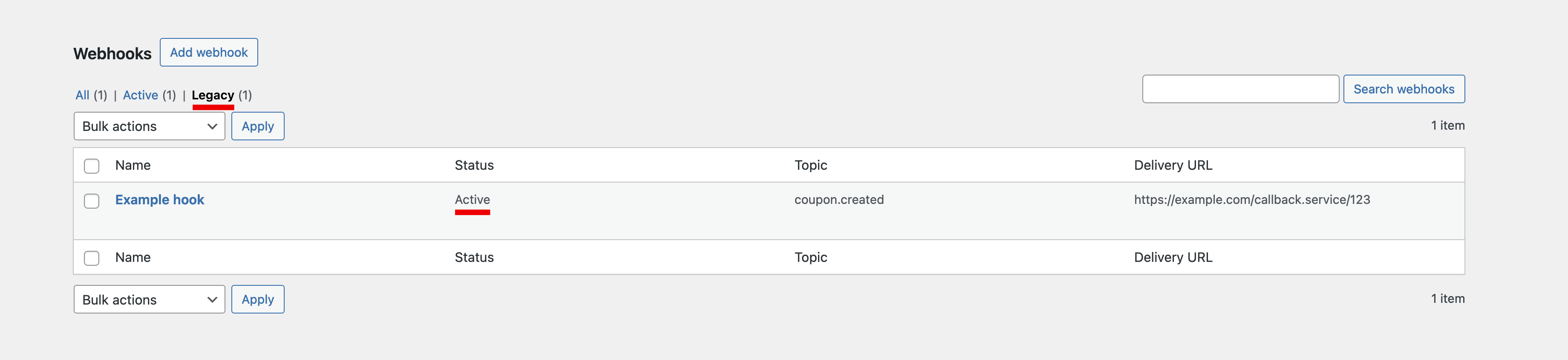Click inside the webhook search field
Viewport: 1568px width, 360px height.
(1240, 88)
